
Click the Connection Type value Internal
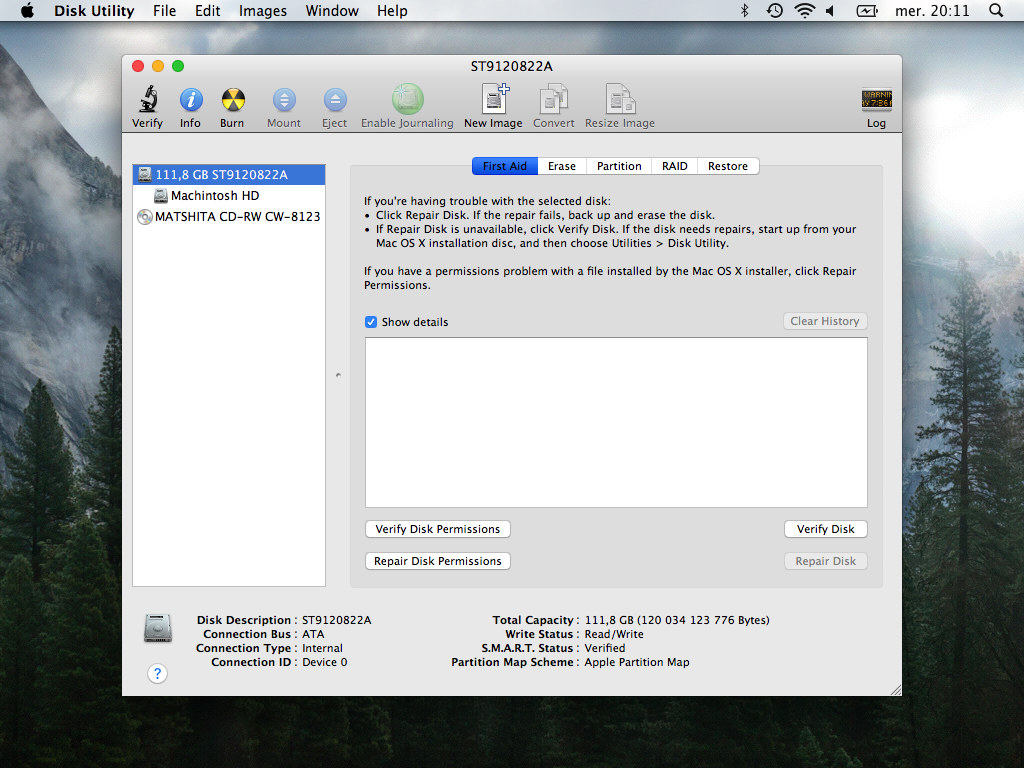tap(322, 648)
